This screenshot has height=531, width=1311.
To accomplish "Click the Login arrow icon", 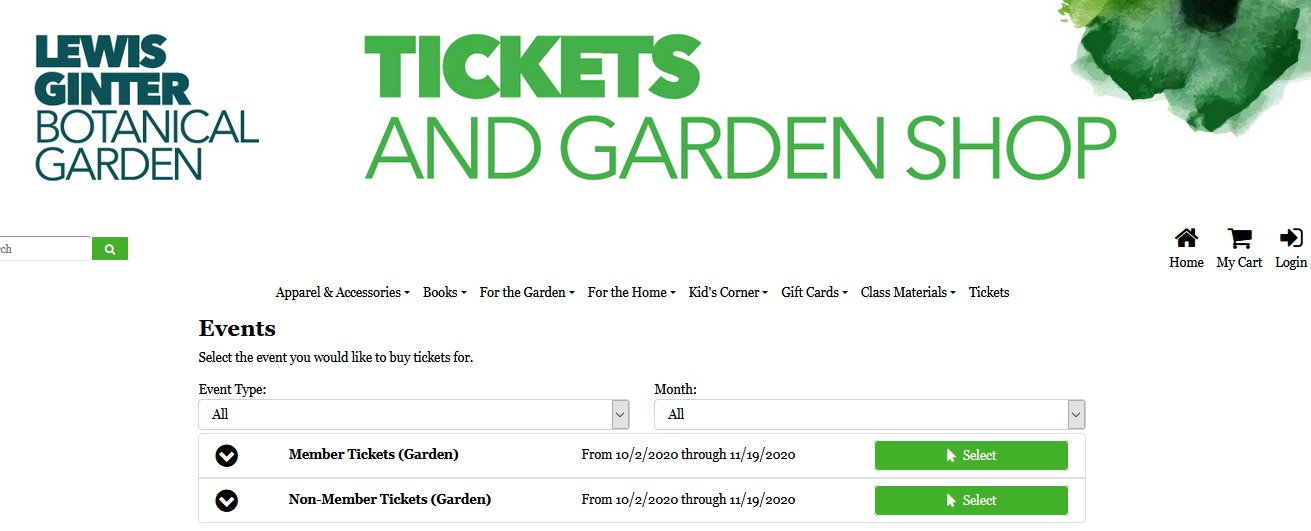I will coord(1291,238).
